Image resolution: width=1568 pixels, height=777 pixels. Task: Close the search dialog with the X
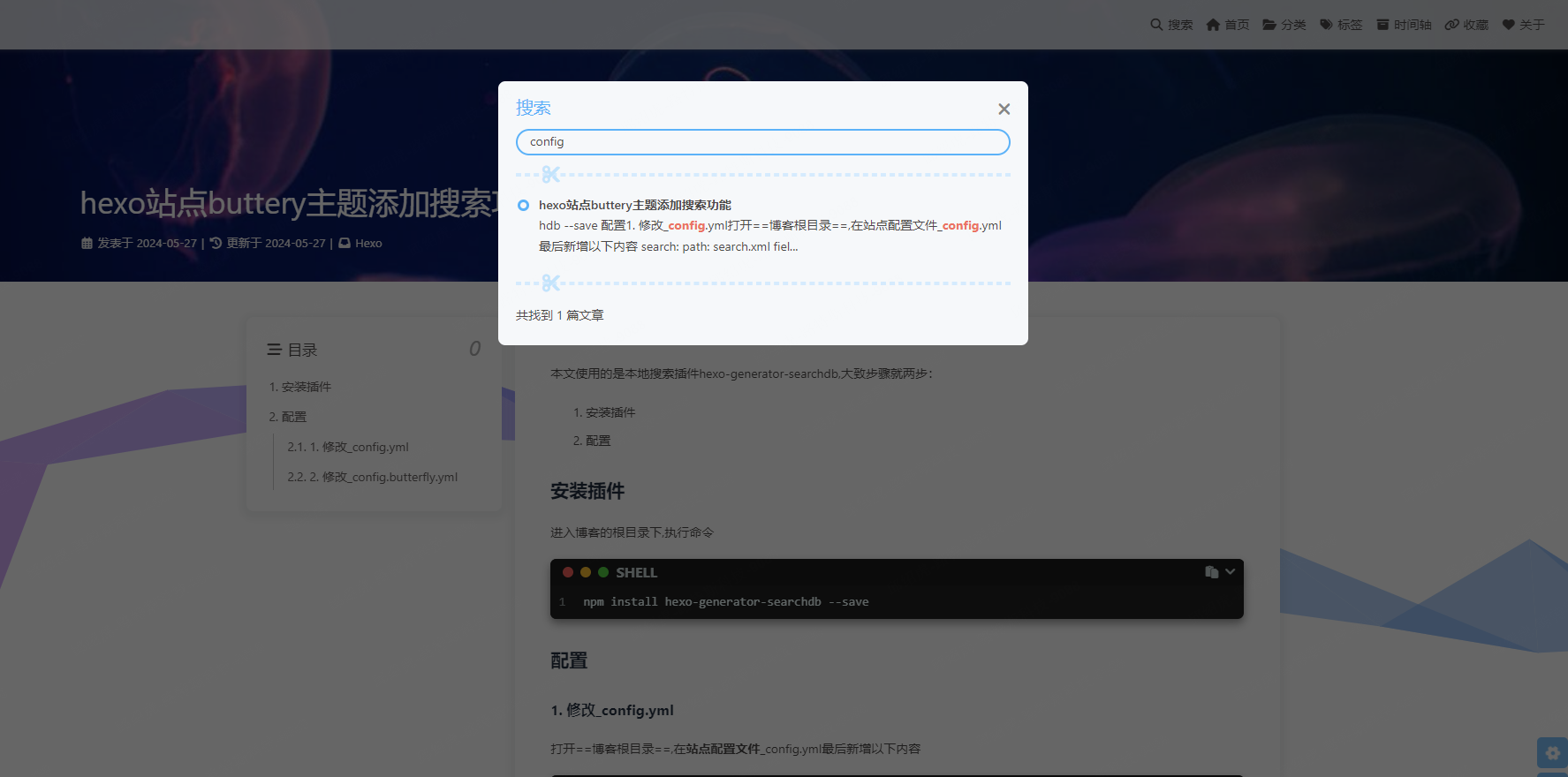tap(1004, 109)
